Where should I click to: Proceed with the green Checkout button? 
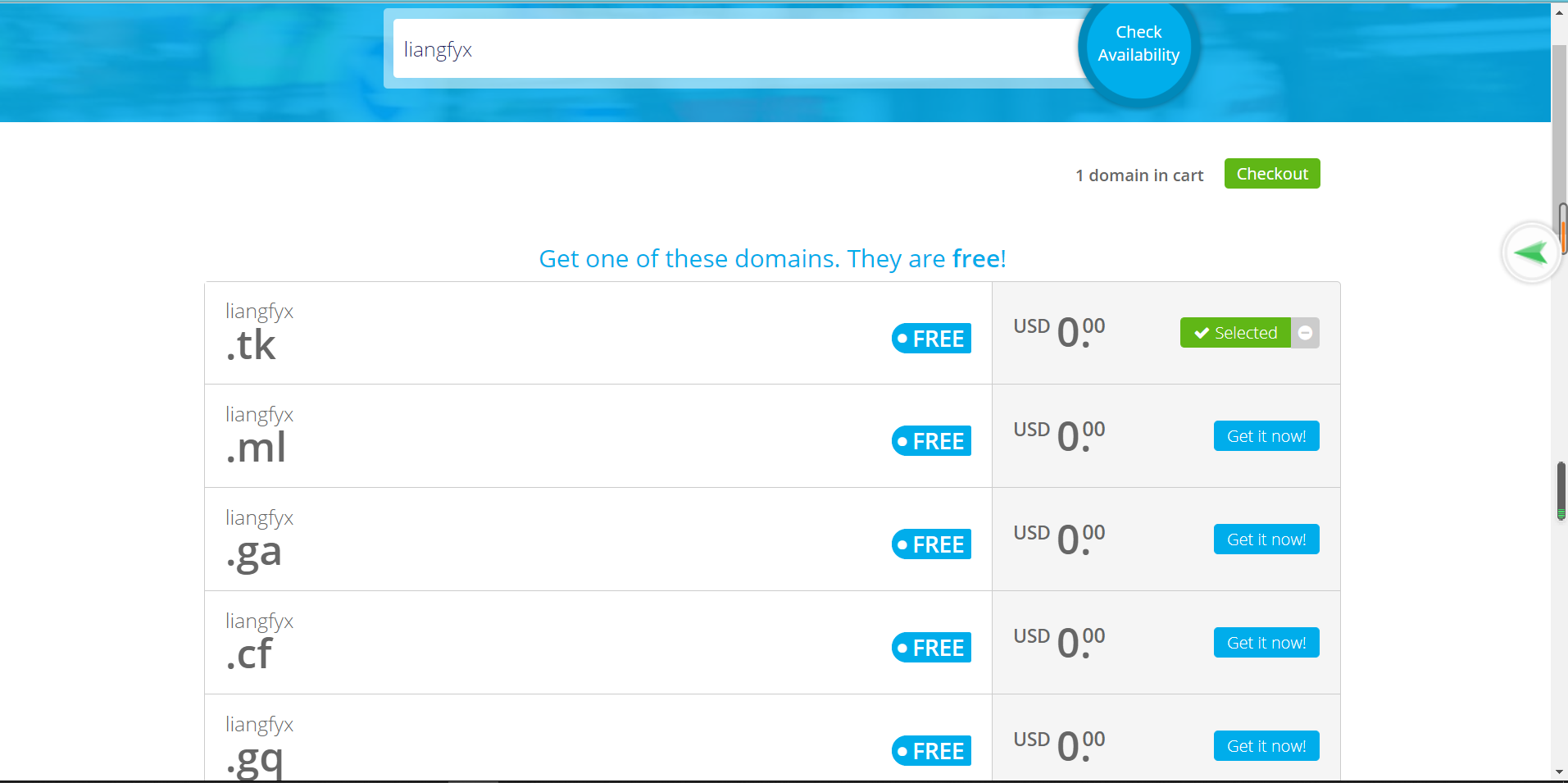coord(1271,174)
